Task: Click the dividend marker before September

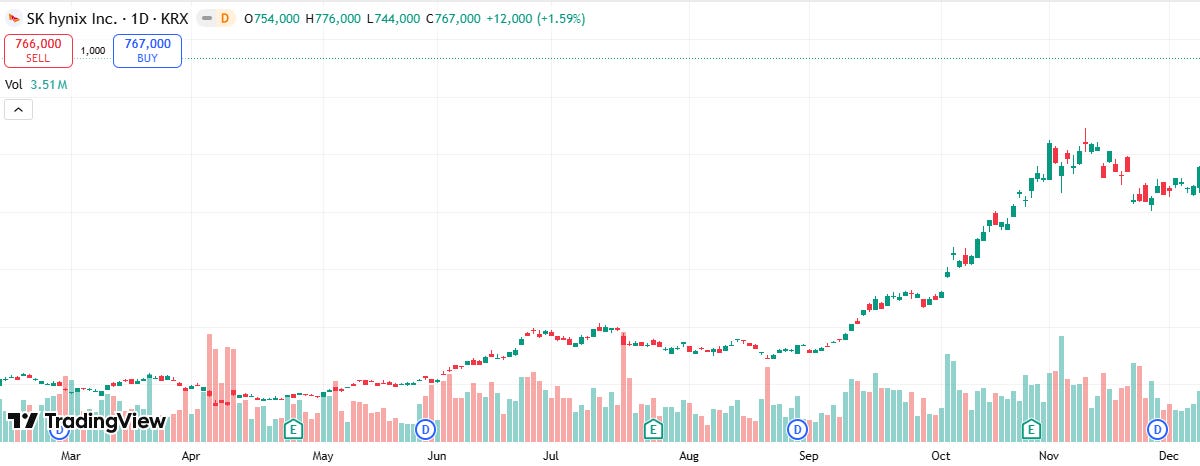Action: pos(797,430)
